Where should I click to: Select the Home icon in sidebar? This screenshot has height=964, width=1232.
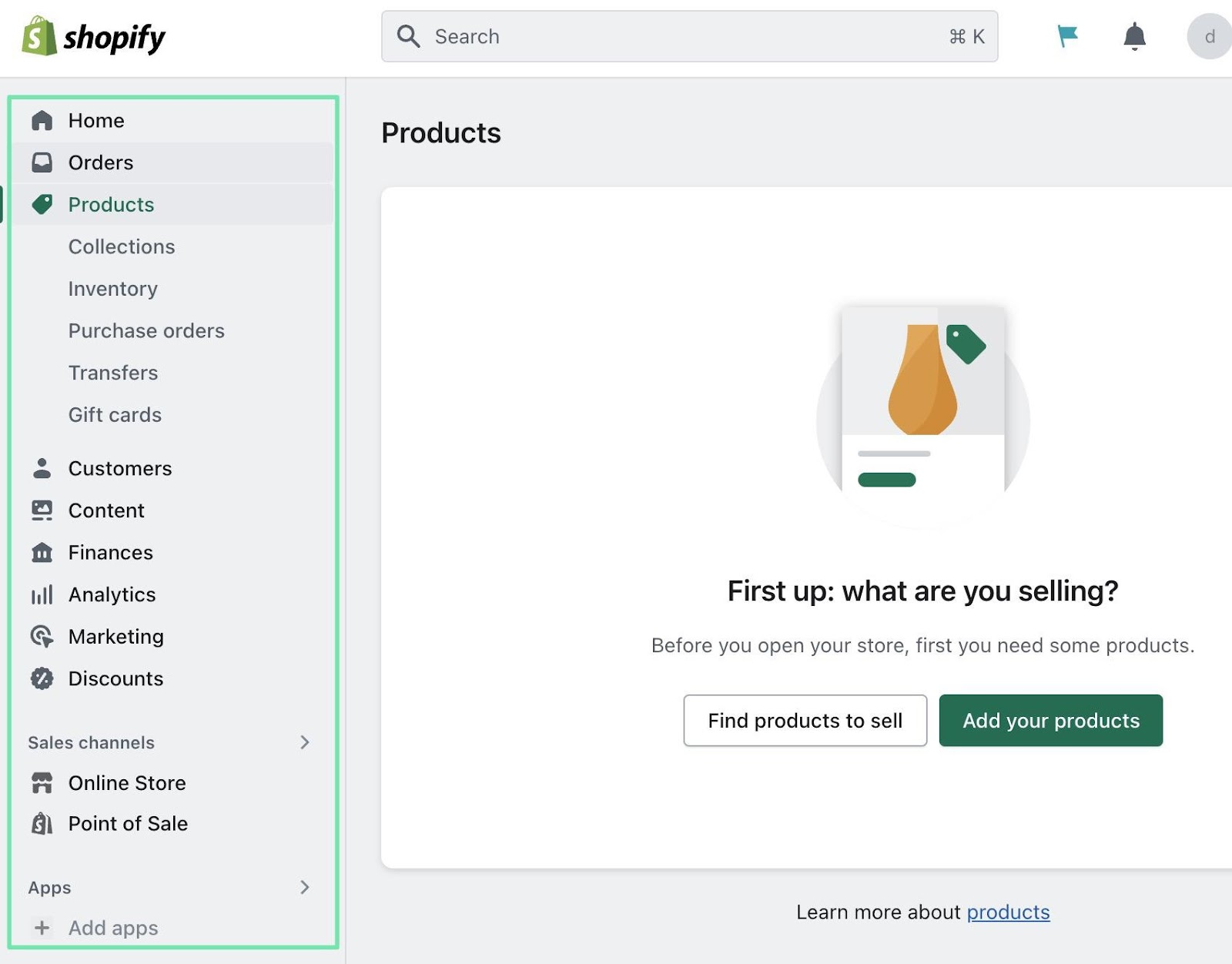tap(42, 120)
